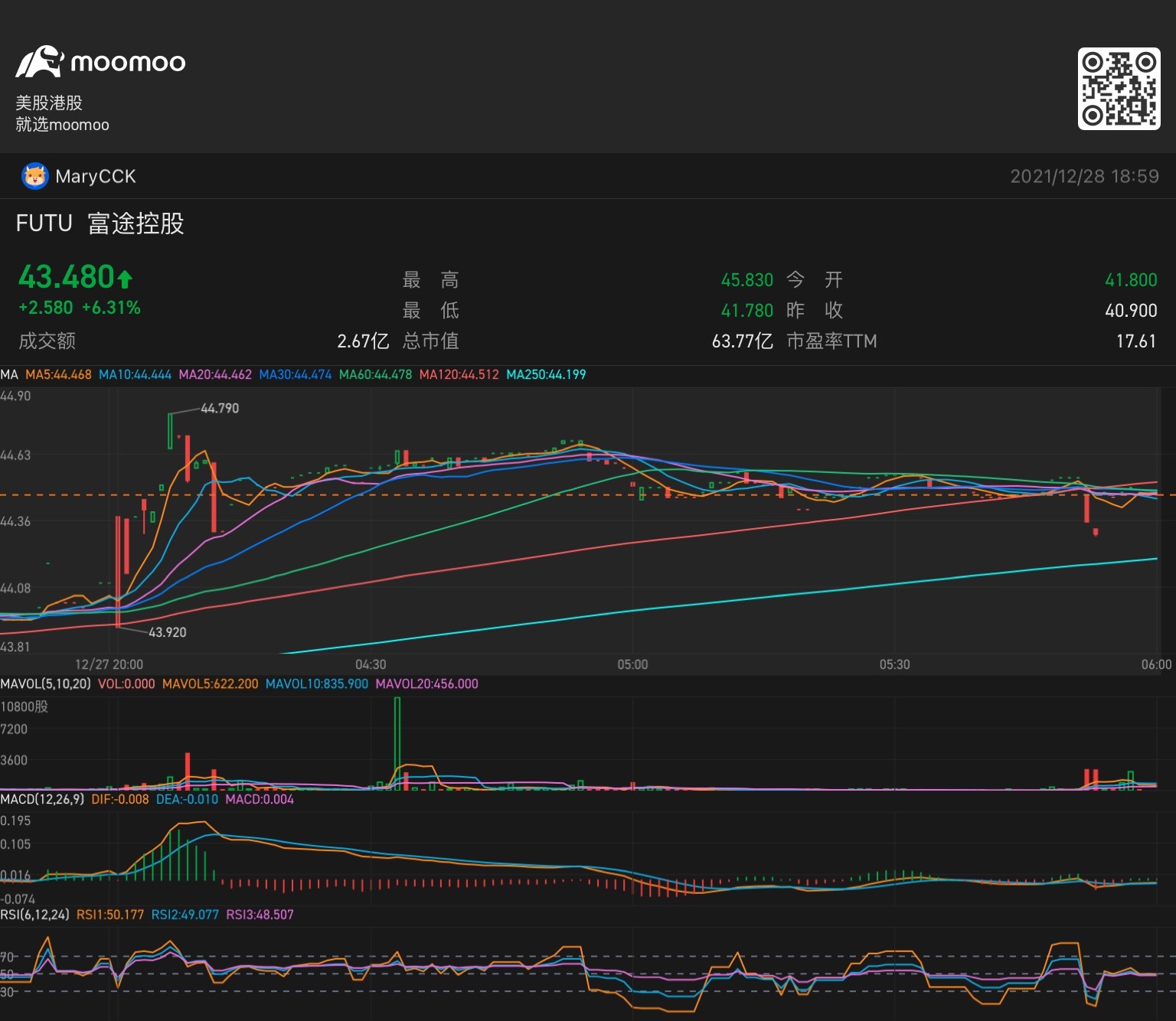This screenshot has height=1021, width=1176.
Task: Tap the 10800股 volume axis label
Action: click(24, 707)
